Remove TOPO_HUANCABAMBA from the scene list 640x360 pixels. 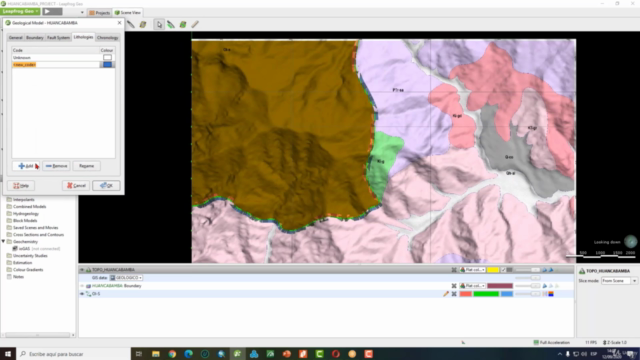click(454, 270)
